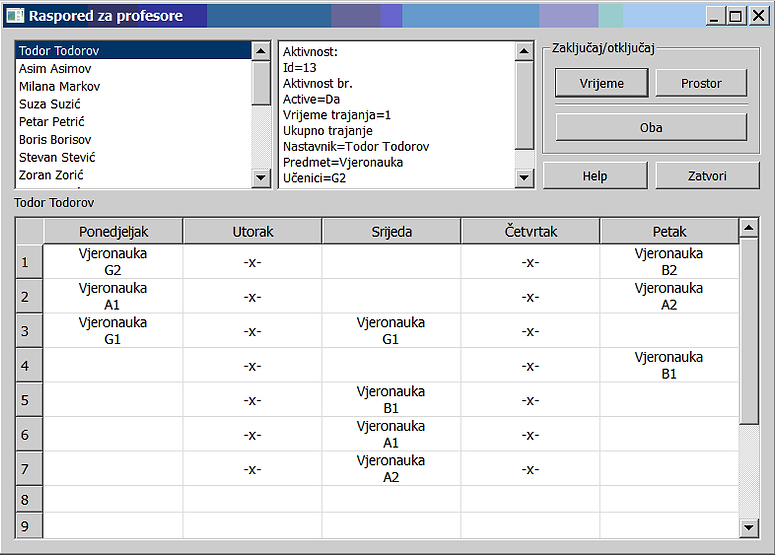775x555 pixels.
Task: Click Thursday hour 4 -x- cell
Action: tap(530, 365)
